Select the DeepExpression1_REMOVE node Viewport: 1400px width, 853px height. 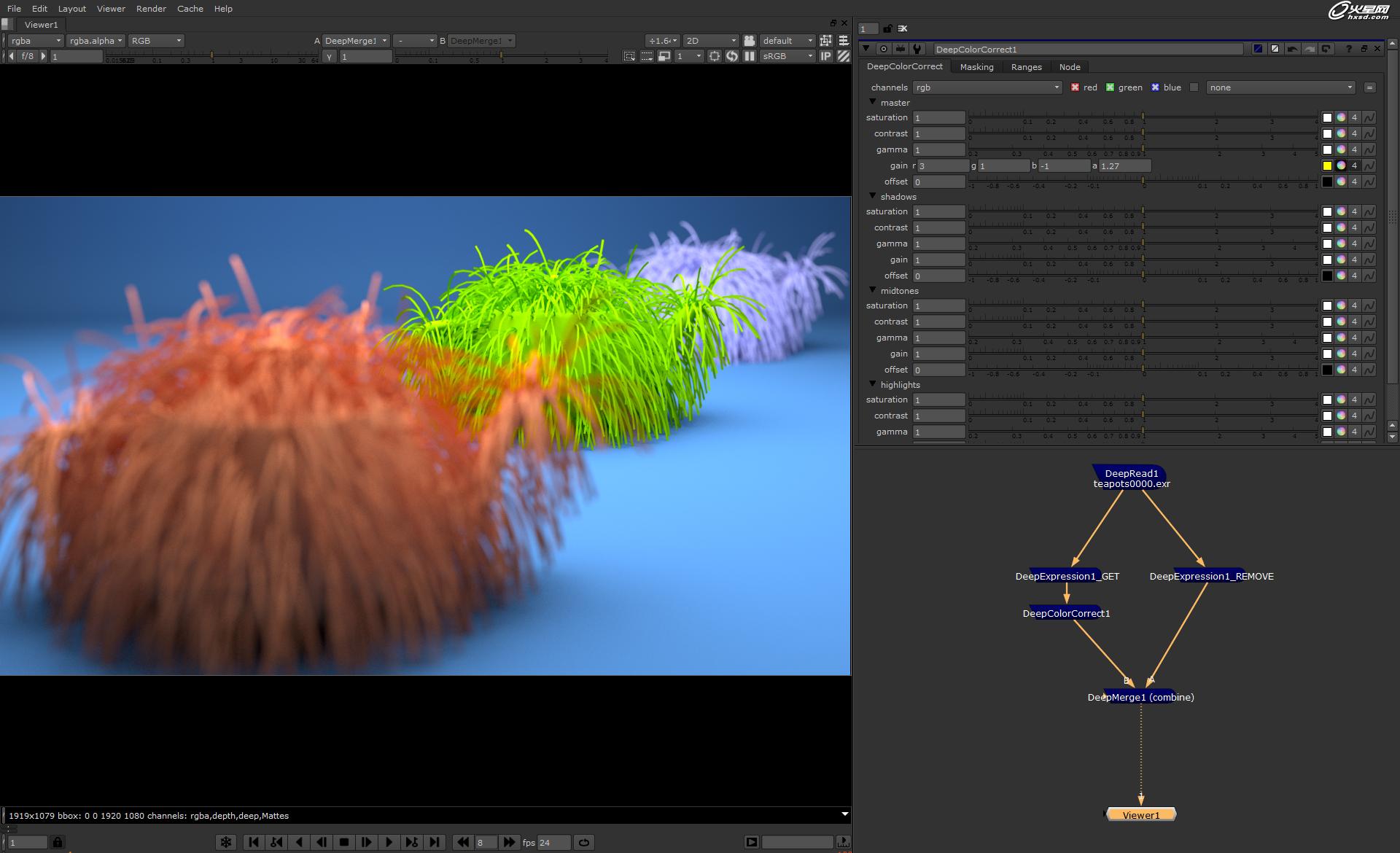point(1211,576)
